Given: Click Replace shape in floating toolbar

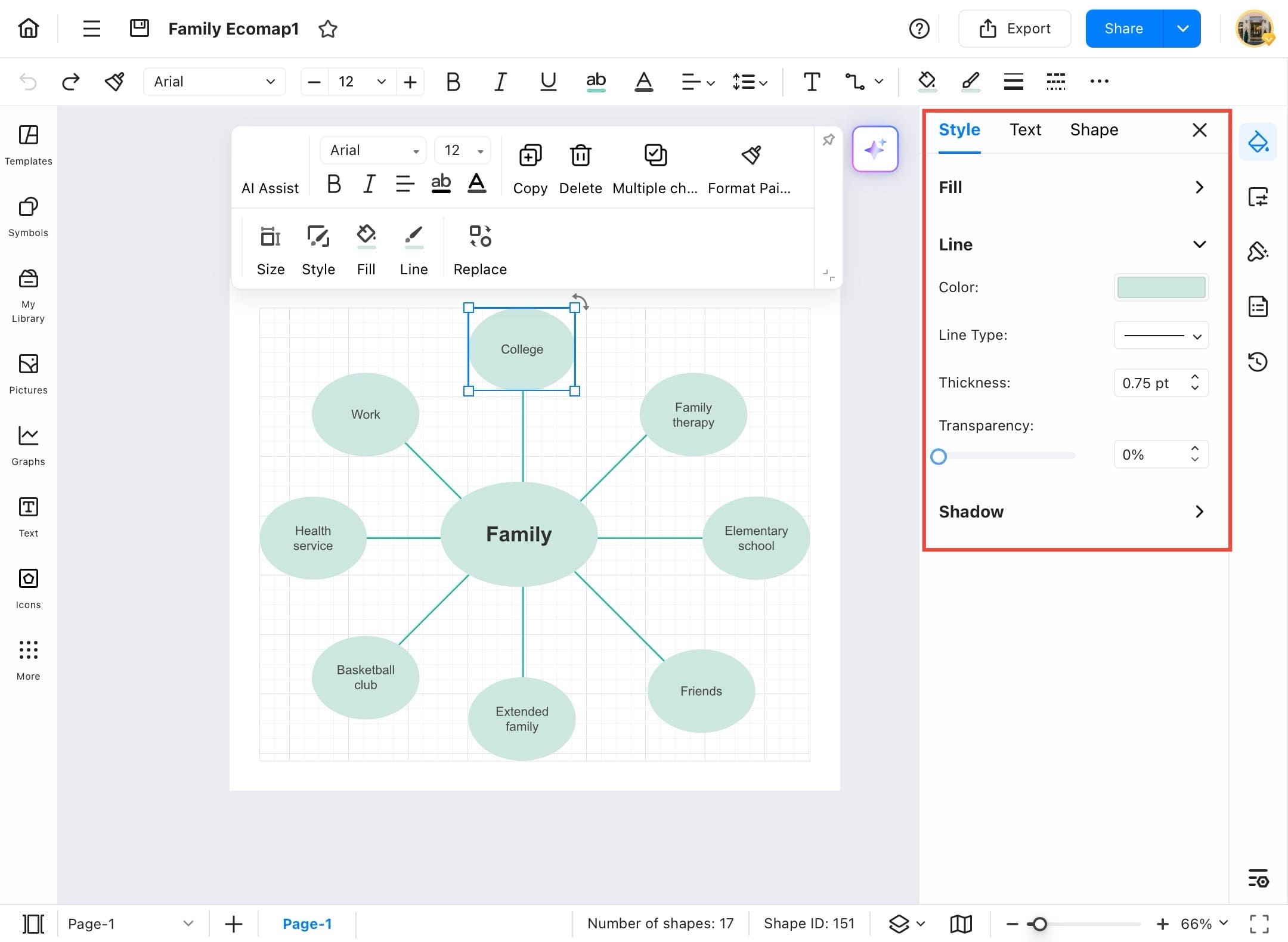Looking at the screenshot, I should click(479, 250).
